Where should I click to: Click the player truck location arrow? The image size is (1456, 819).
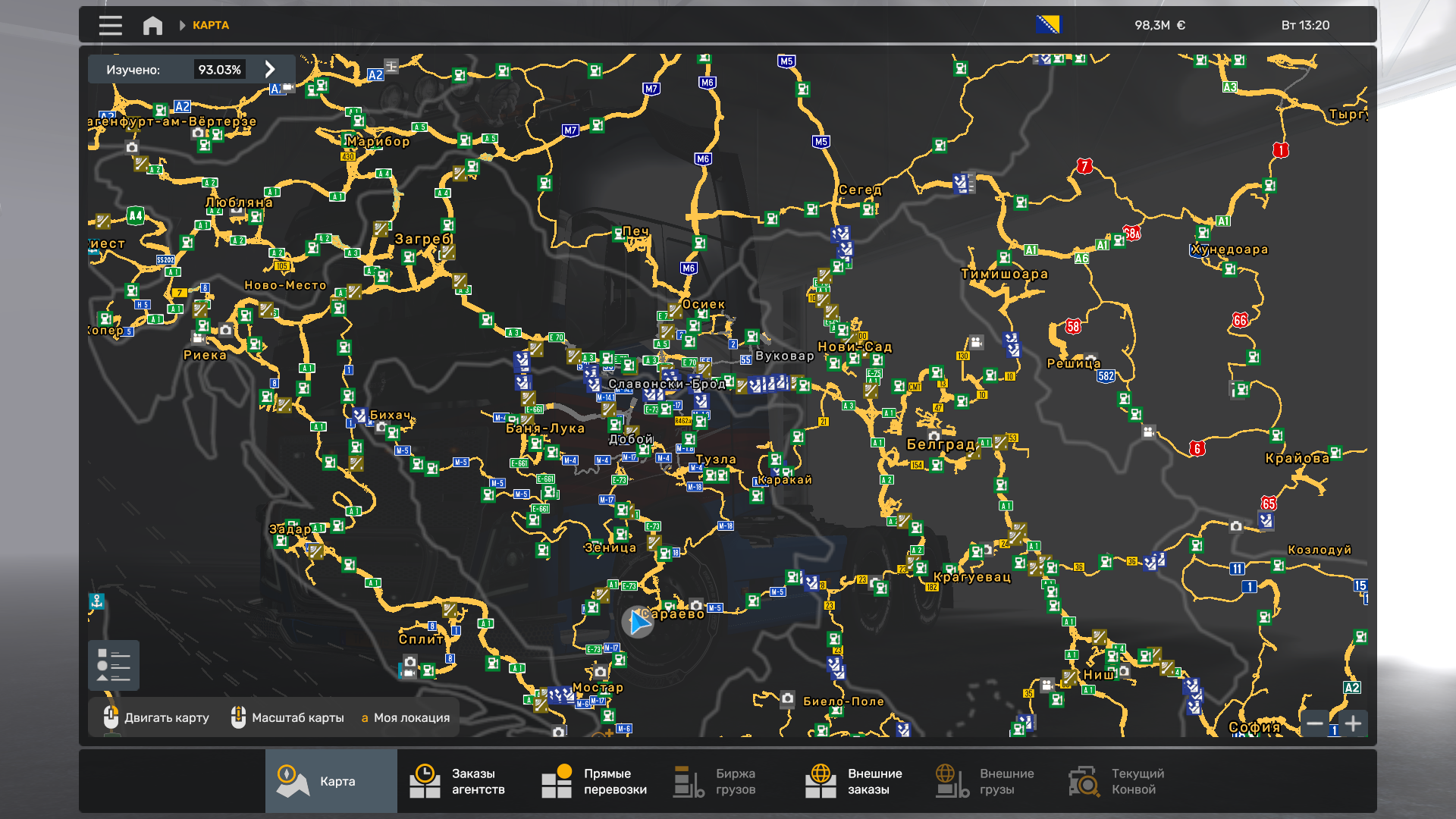pos(638,623)
